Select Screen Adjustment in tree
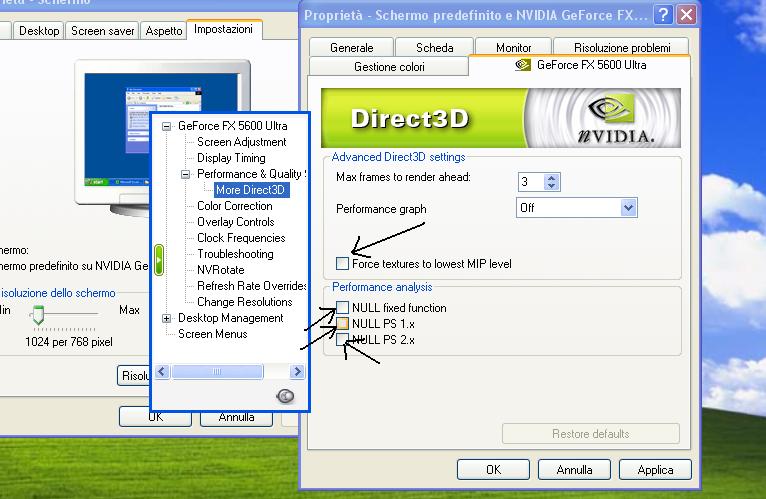Viewport: 766px width, 499px height. coord(241,142)
